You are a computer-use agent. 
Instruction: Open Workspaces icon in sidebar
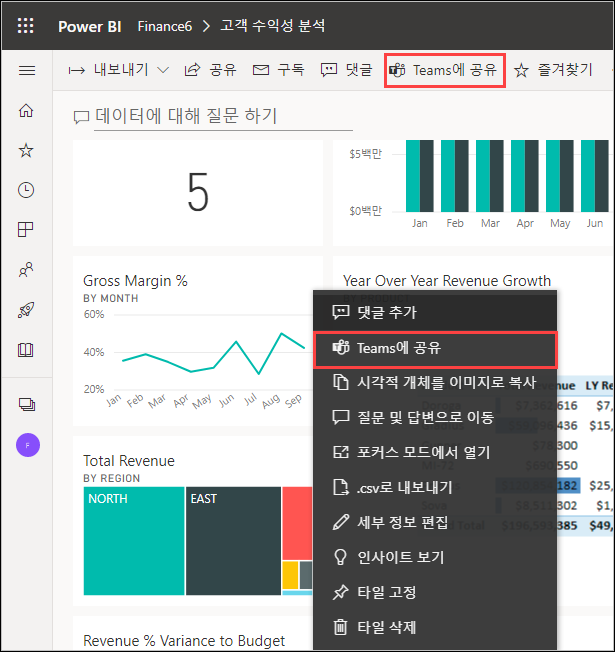27,405
